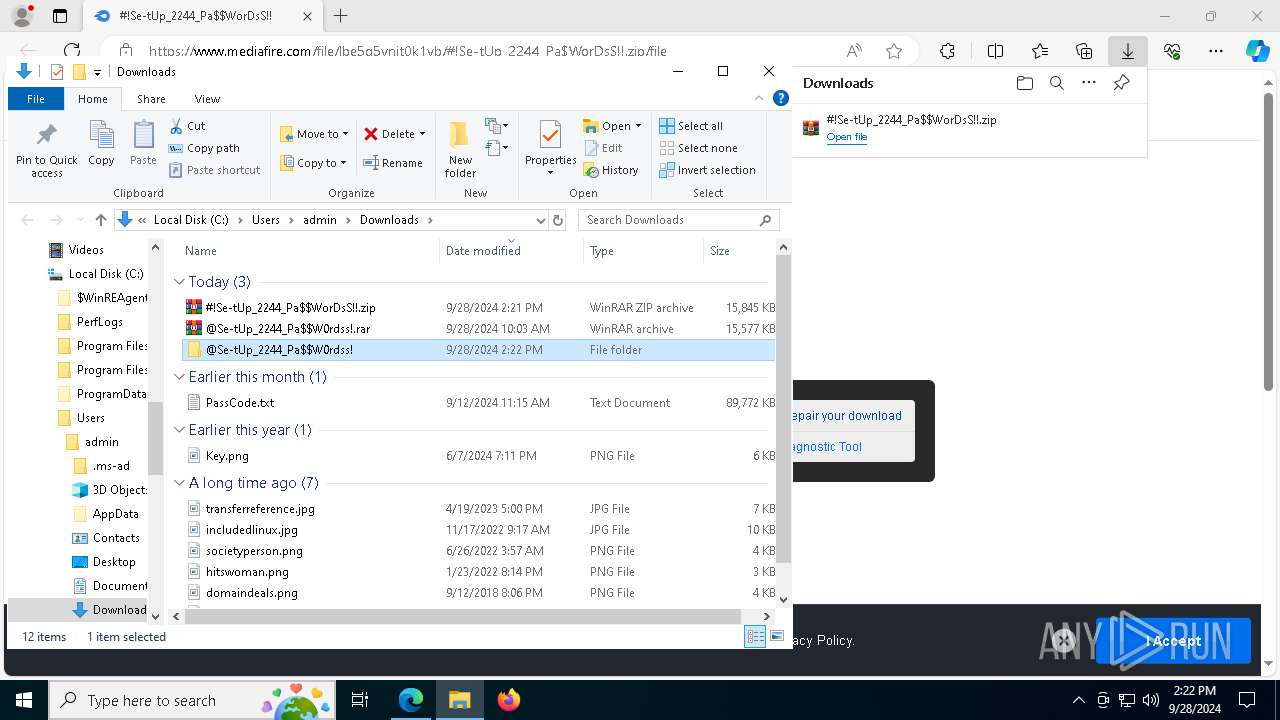Click the Paste icon in ribbon
Image resolution: width=1280 pixels, height=720 pixels.
click(143, 143)
